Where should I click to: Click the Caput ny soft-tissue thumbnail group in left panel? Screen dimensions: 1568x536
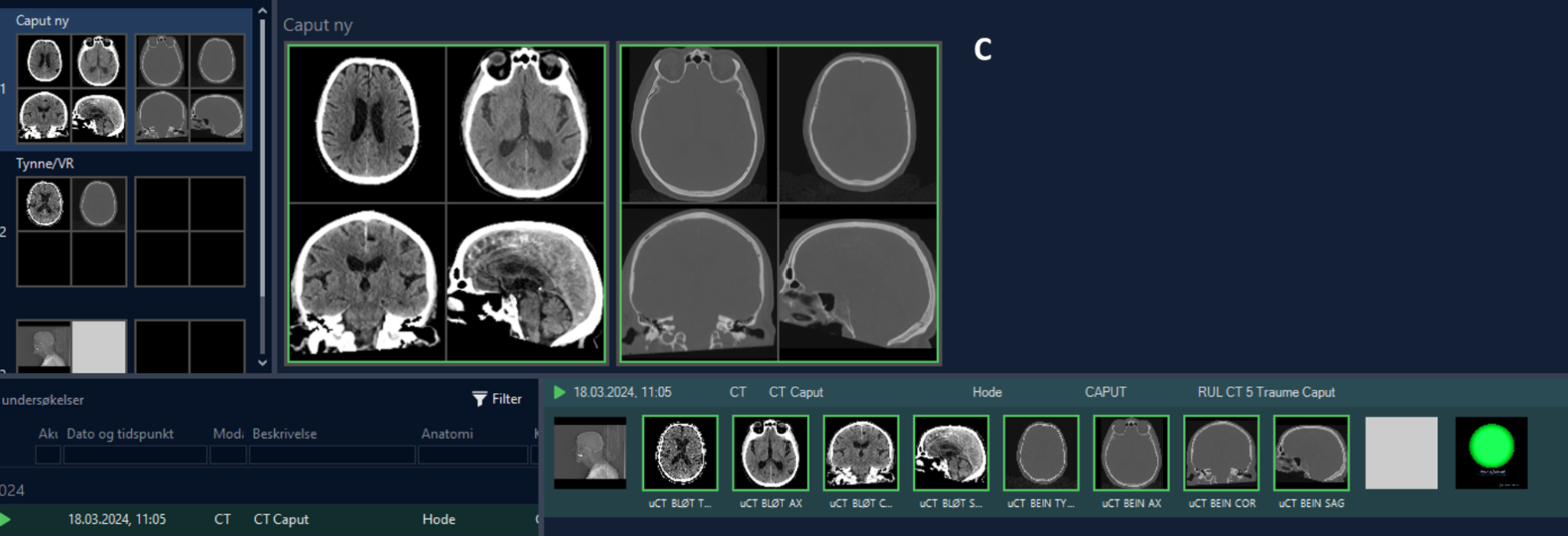point(71,88)
